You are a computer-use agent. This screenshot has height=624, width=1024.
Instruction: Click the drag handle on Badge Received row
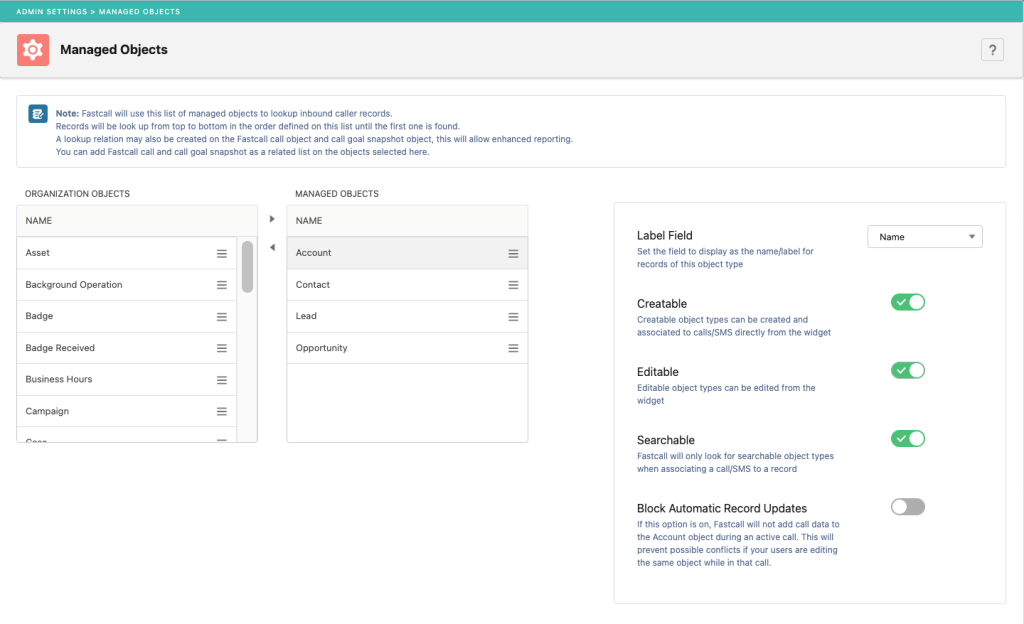pyautogui.click(x=222, y=349)
